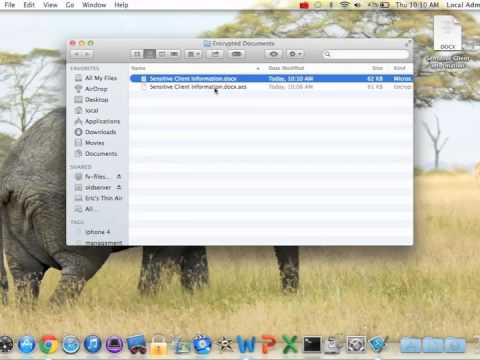Switch Finder to Cover Flow view
The image size is (480, 360).
tap(174, 54)
